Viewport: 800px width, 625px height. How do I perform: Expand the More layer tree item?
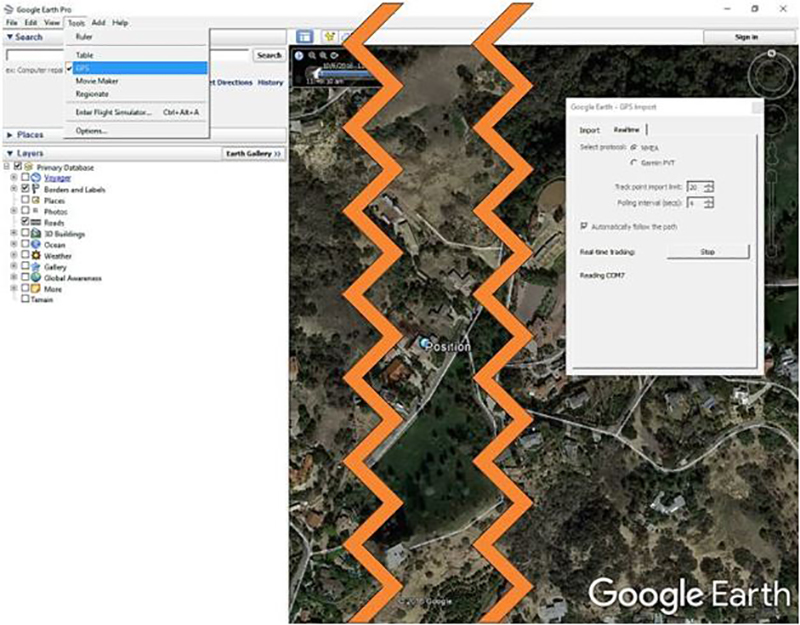click(x=12, y=289)
